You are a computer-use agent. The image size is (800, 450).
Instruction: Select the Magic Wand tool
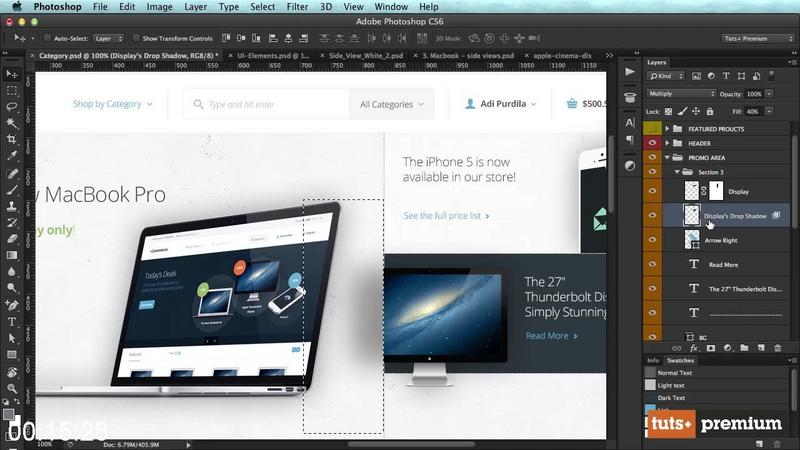12,123
